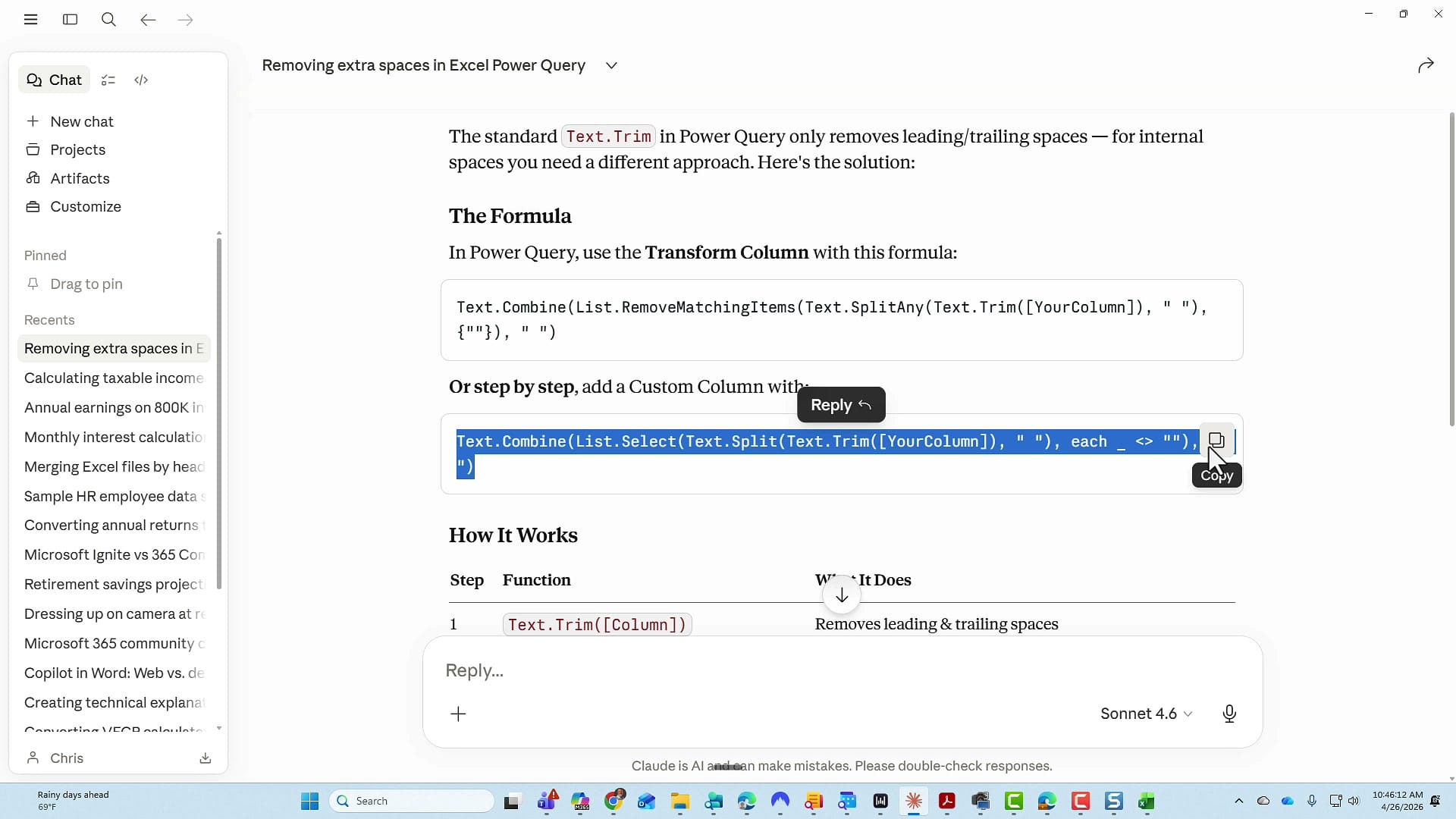Share the conversation via the share icon
The height and width of the screenshot is (819, 1456).
1426,64
